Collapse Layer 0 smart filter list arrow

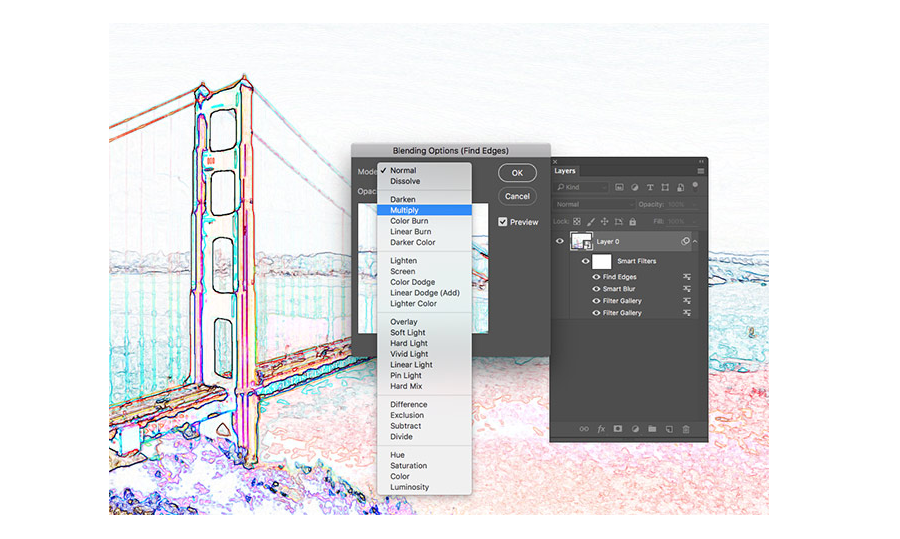pyautogui.click(x=695, y=242)
